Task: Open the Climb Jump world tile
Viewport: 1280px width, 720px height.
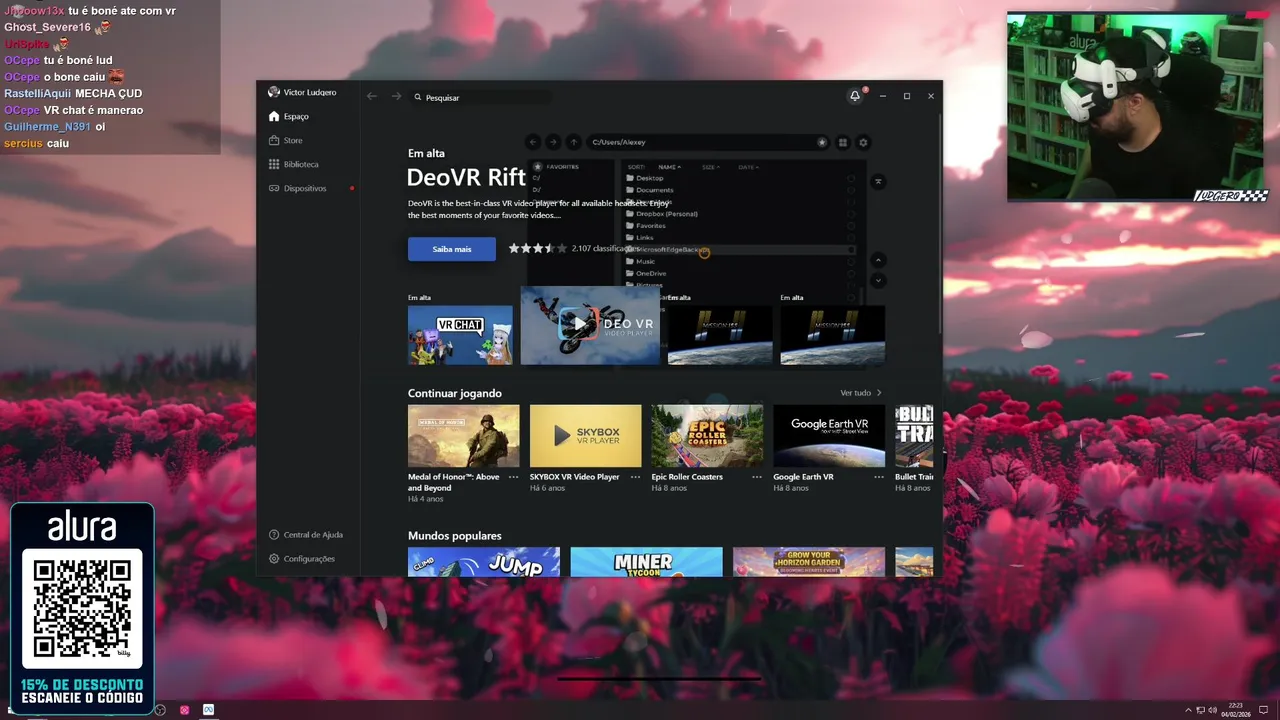Action: [x=484, y=562]
